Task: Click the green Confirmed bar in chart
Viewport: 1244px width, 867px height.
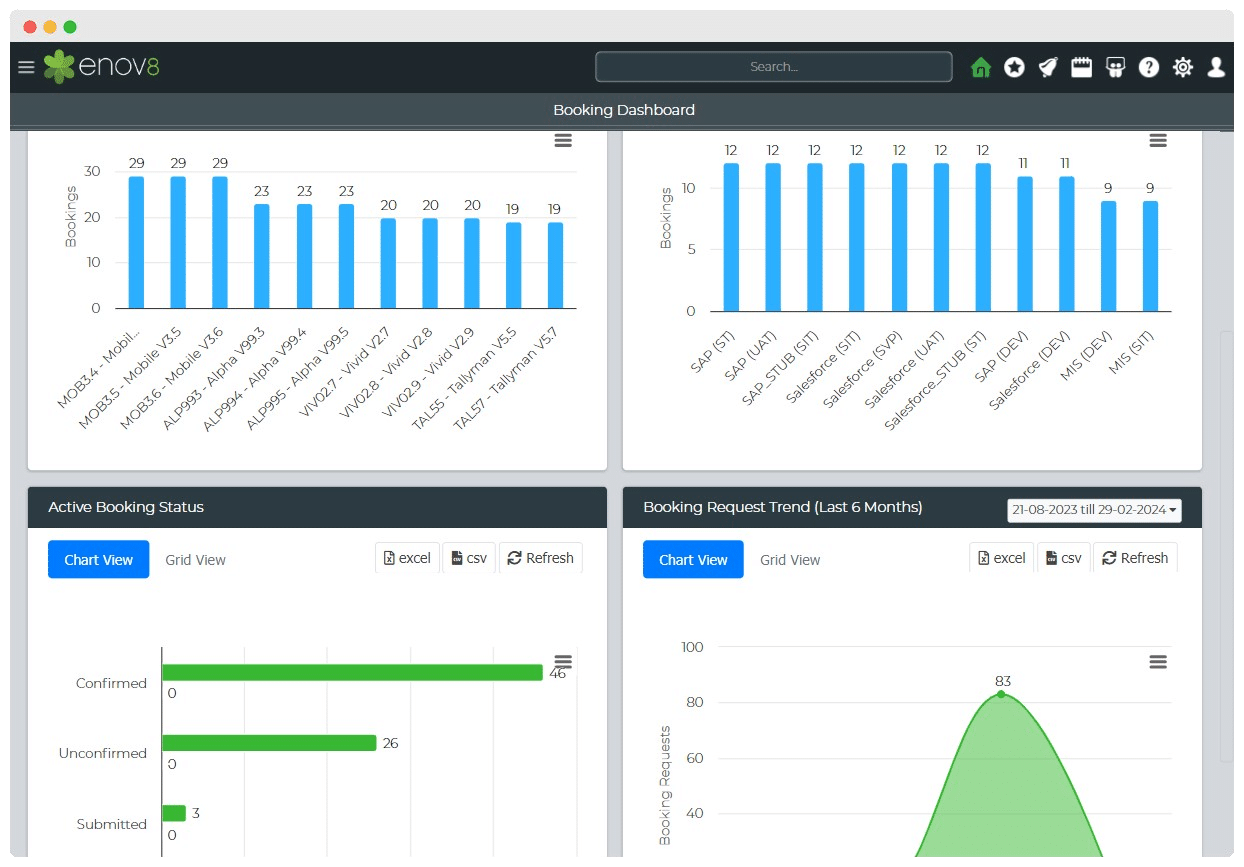Action: tap(352, 673)
